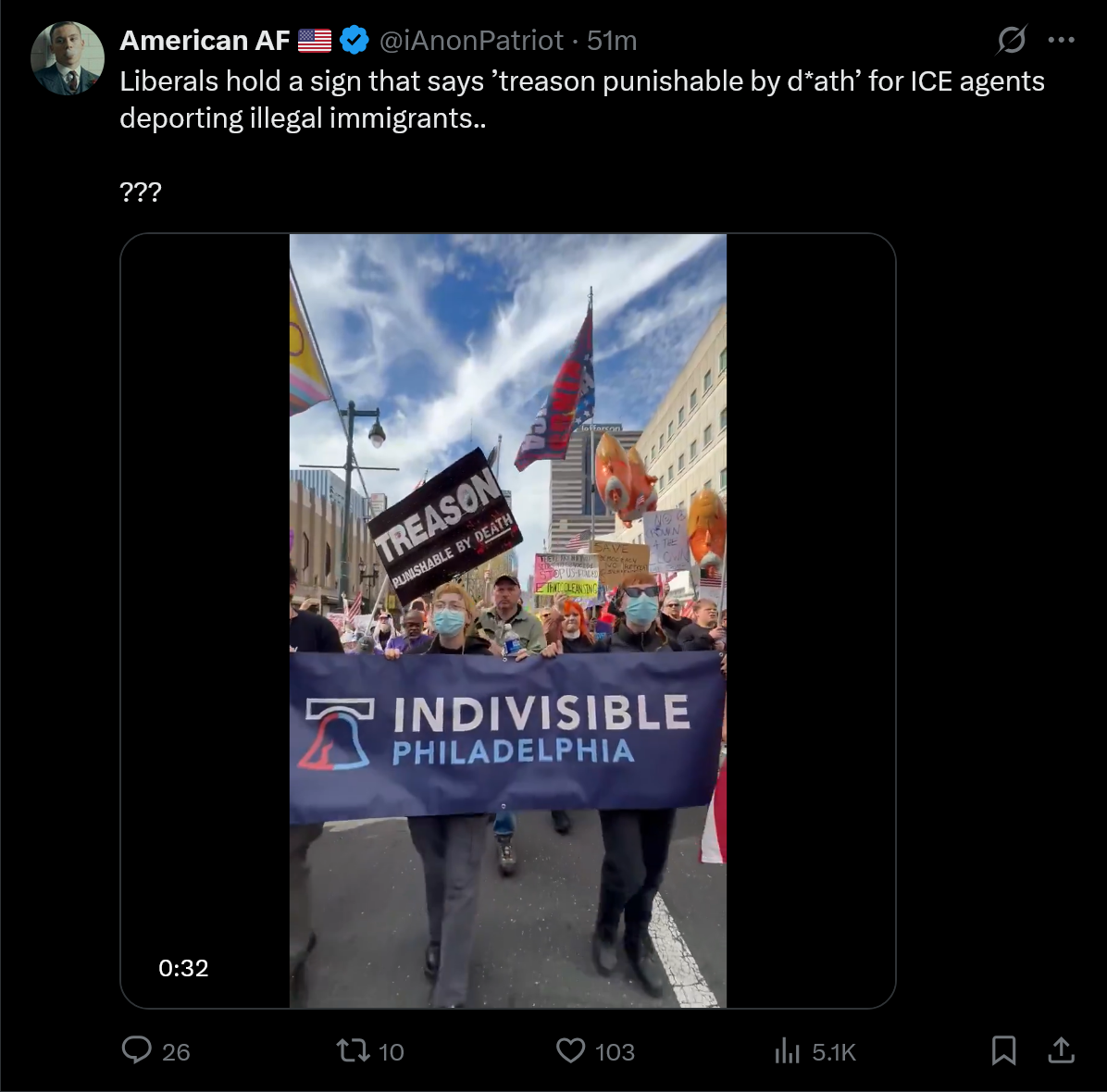Click the Grok slashed-circle icon

tap(1011, 40)
